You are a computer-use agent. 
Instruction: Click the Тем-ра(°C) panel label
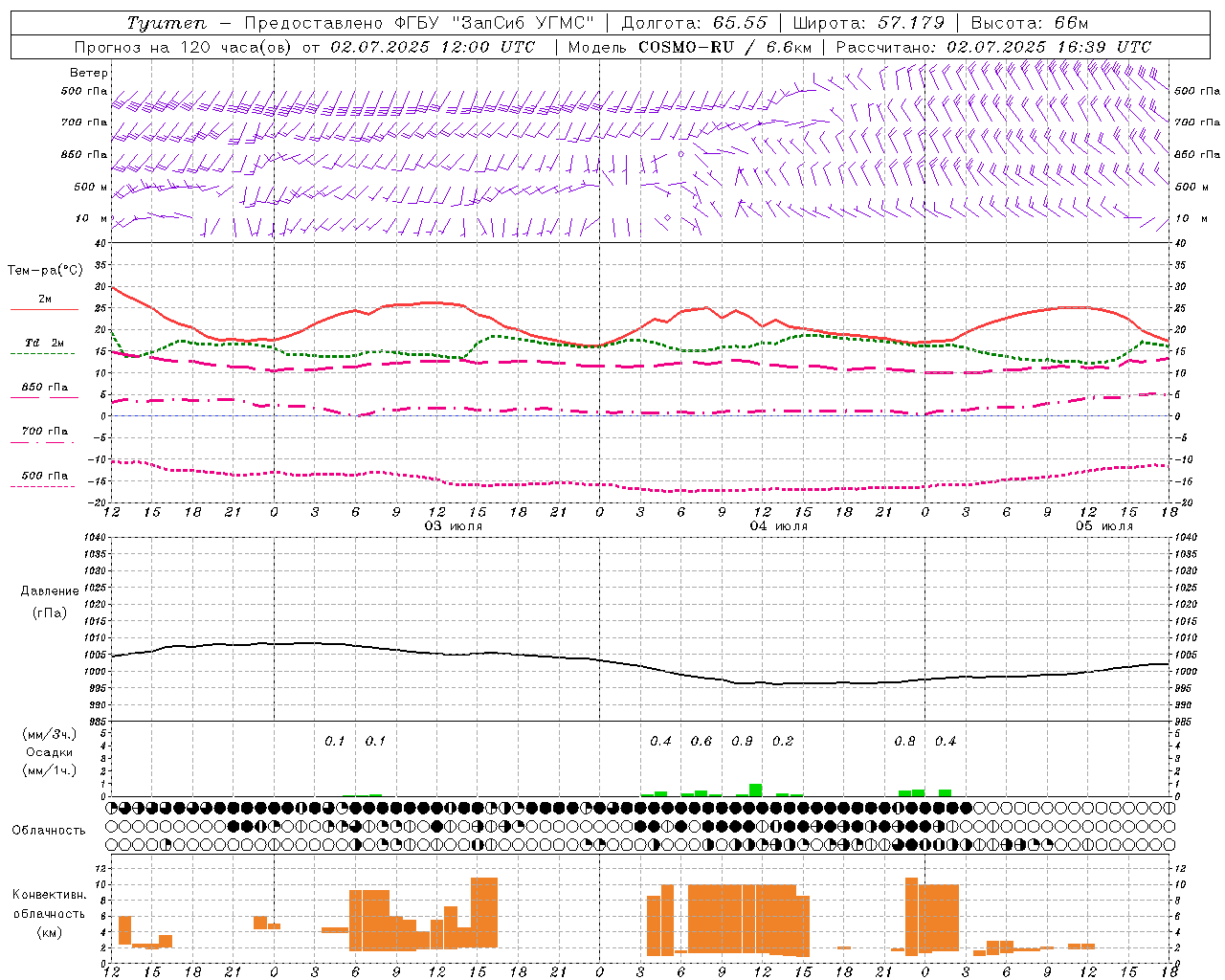coord(45,271)
